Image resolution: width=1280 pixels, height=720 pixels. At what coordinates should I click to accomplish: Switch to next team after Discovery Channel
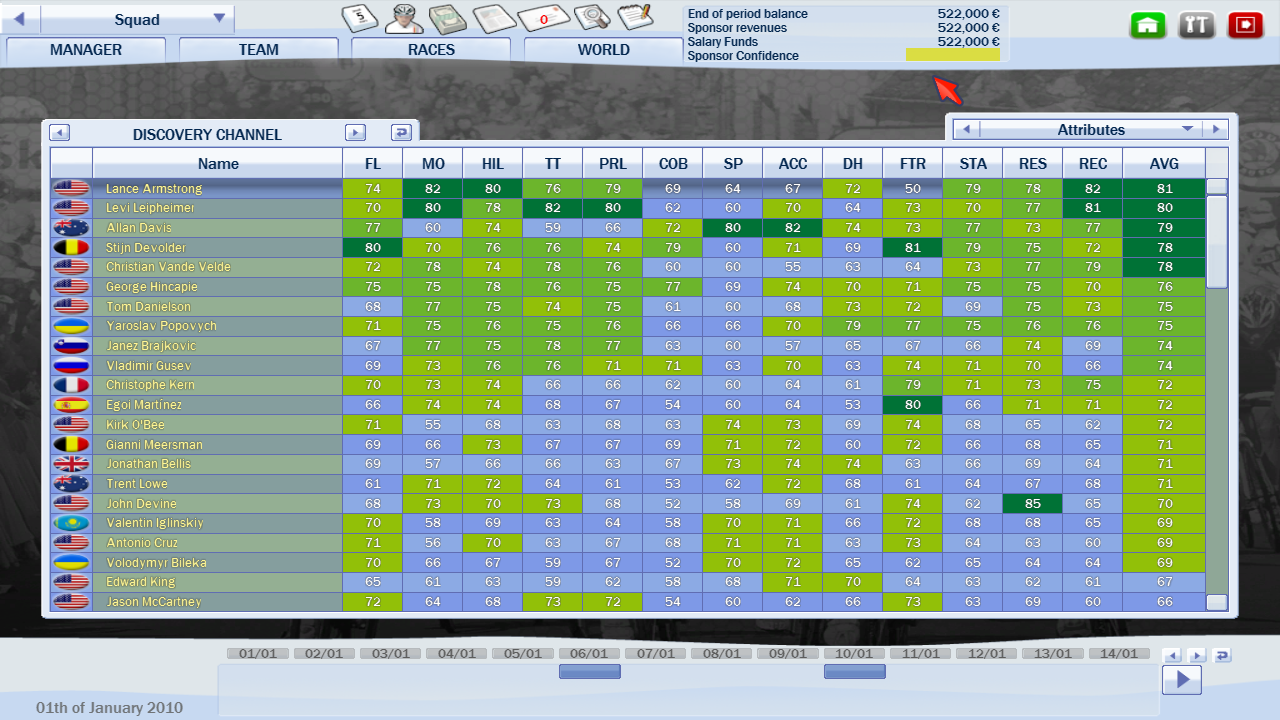[355, 133]
